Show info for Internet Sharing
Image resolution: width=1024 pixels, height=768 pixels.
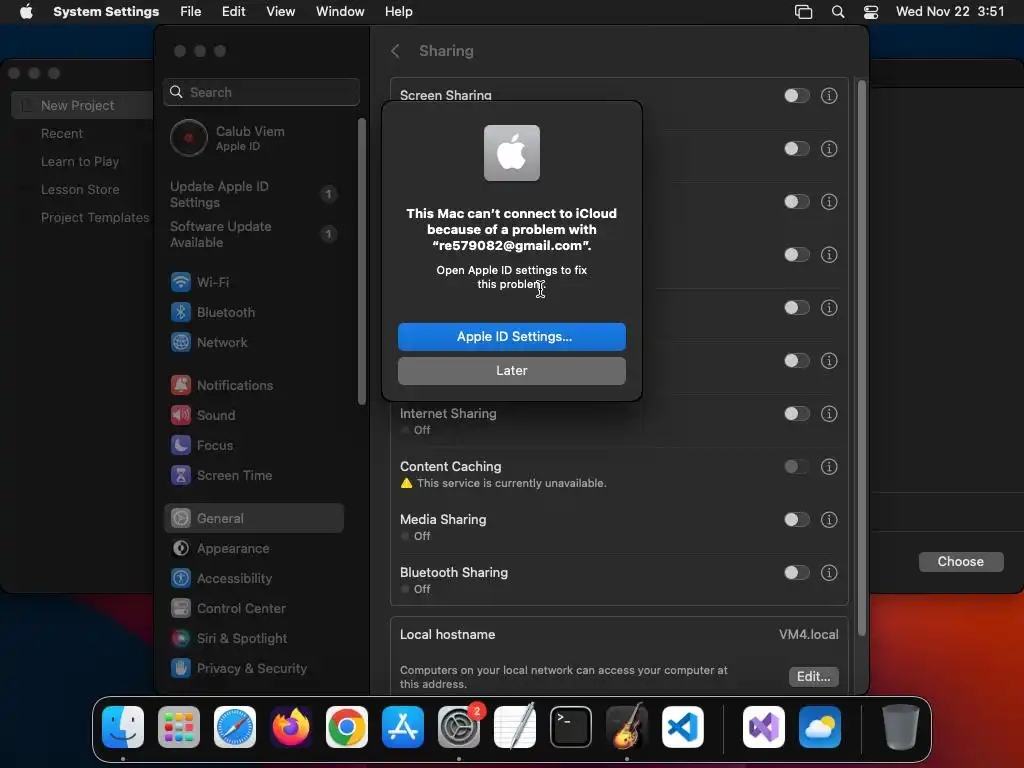click(x=829, y=414)
